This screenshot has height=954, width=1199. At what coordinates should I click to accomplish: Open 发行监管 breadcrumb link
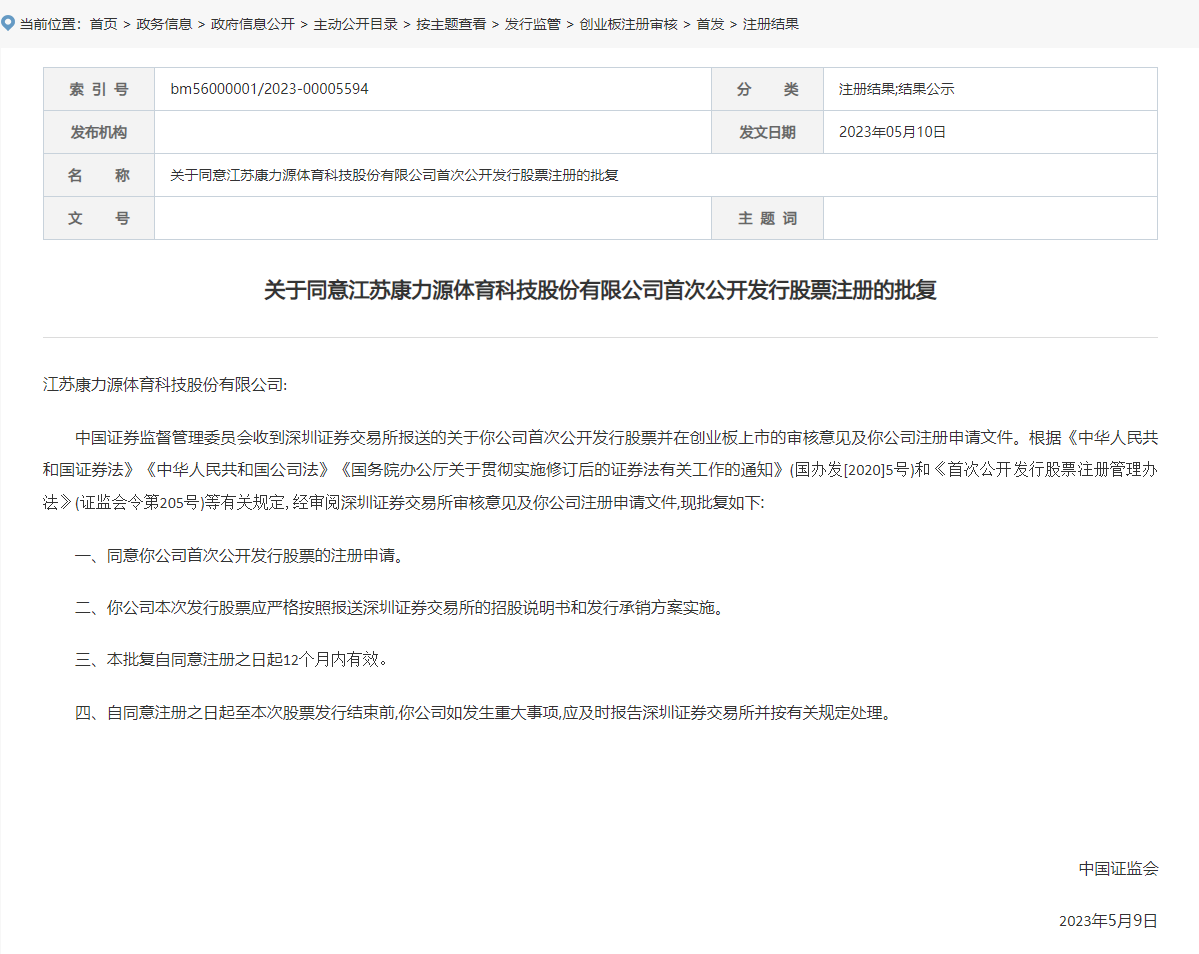tap(533, 24)
